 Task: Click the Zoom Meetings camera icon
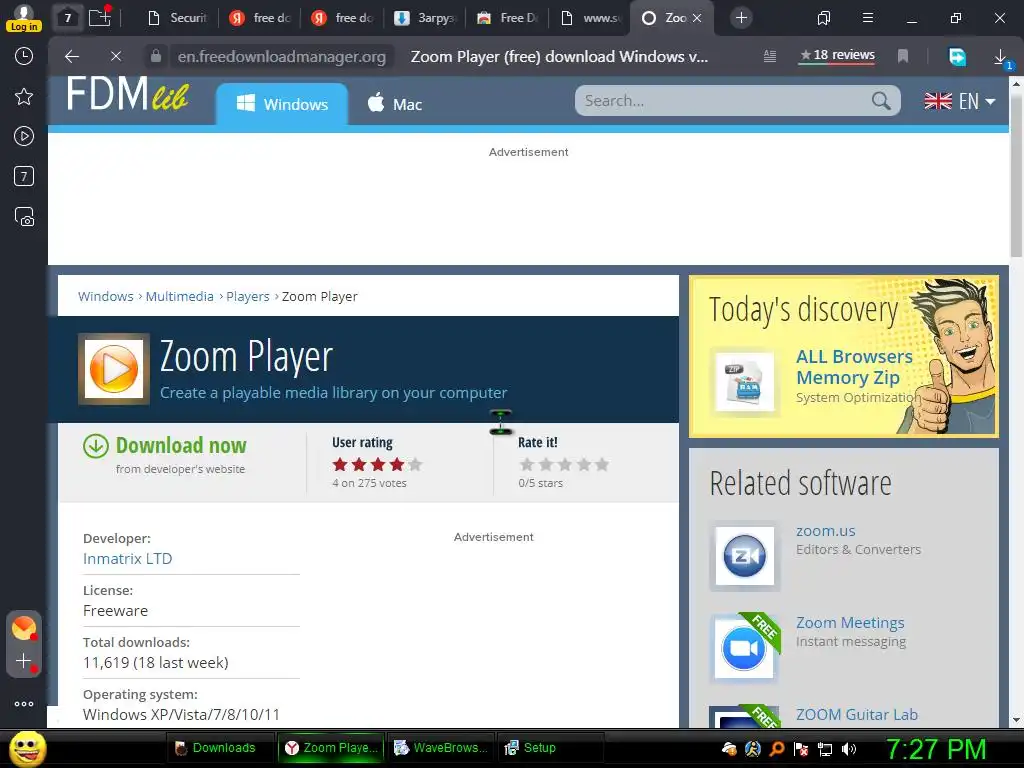[x=744, y=648]
